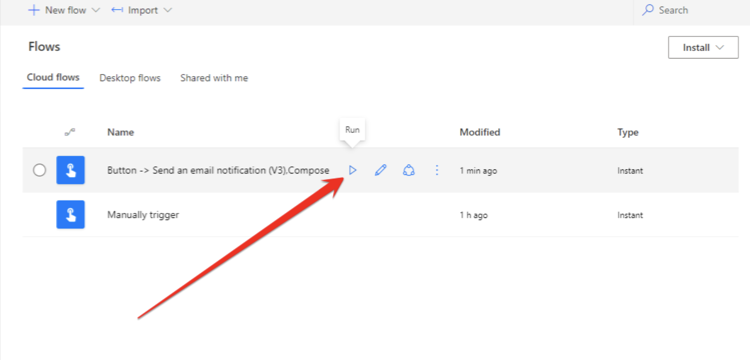Click the New flow button label

(x=66, y=10)
